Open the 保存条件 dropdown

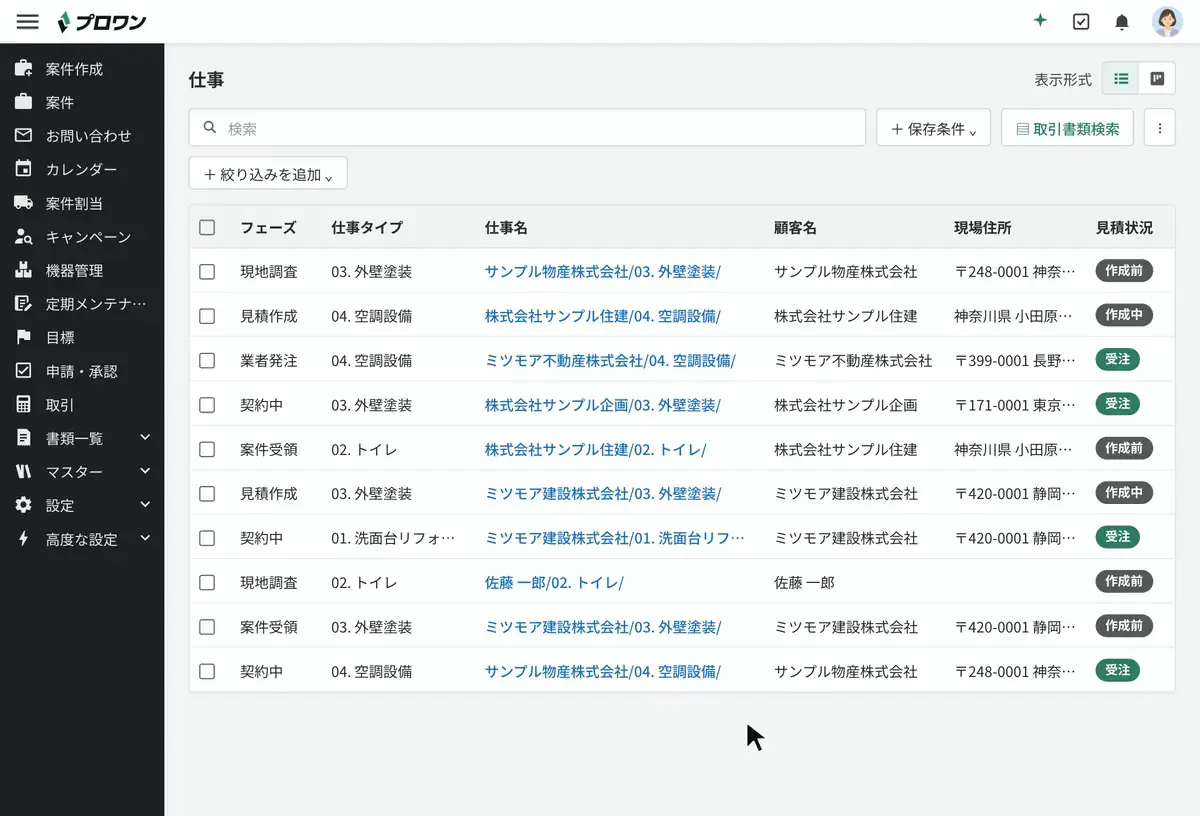[933, 128]
